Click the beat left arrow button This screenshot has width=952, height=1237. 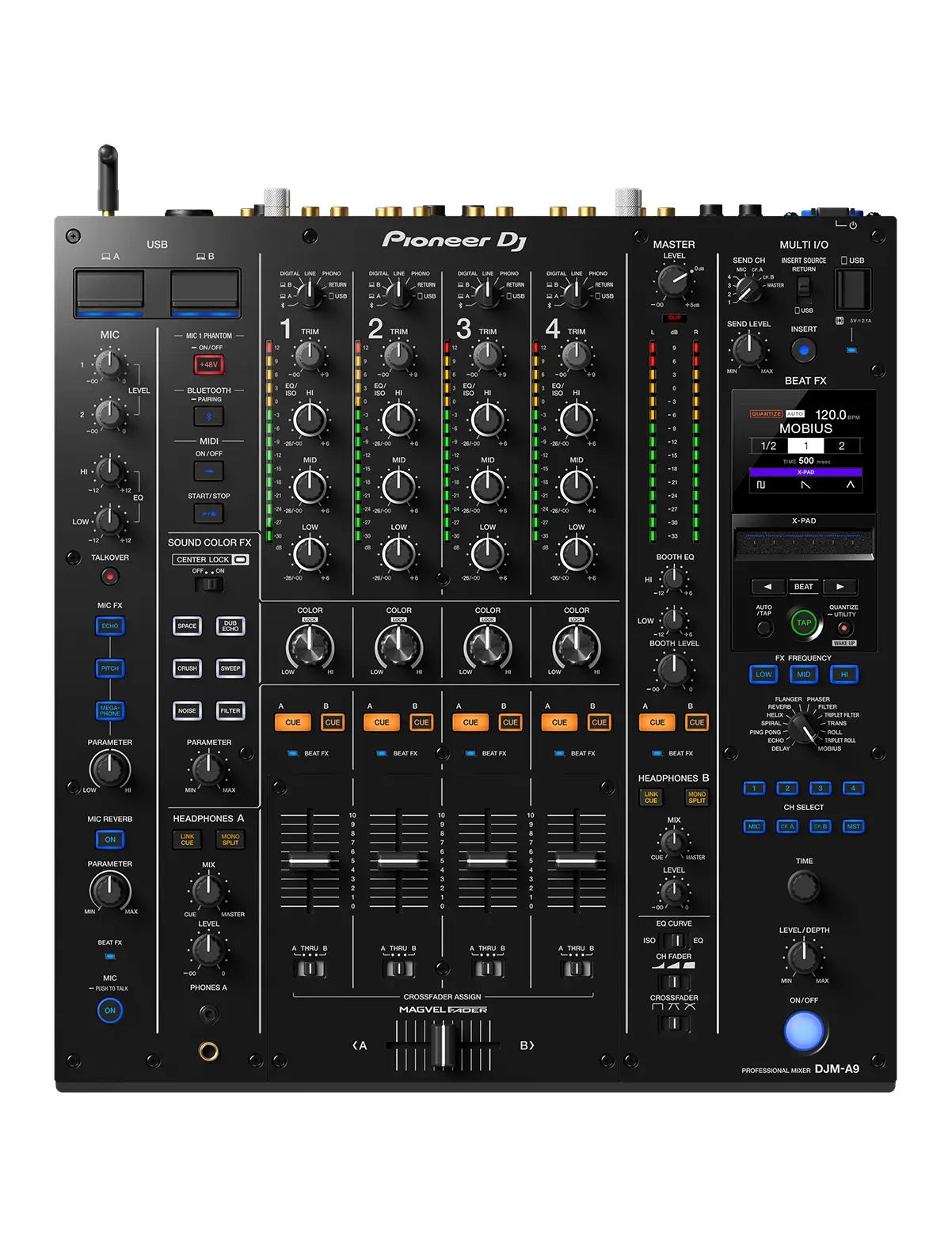click(x=767, y=587)
